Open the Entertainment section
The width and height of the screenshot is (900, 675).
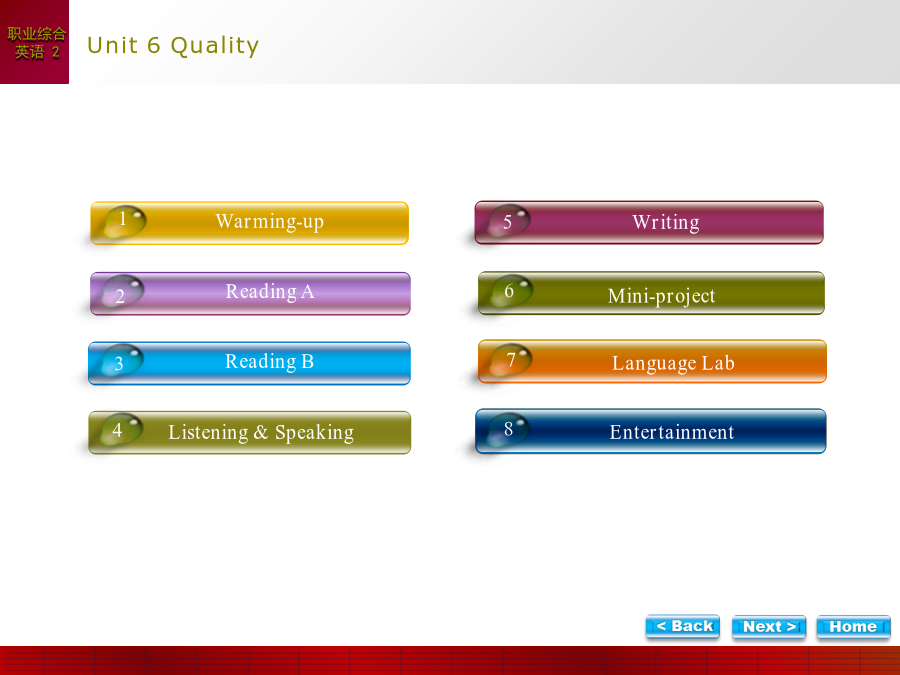(650, 431)
